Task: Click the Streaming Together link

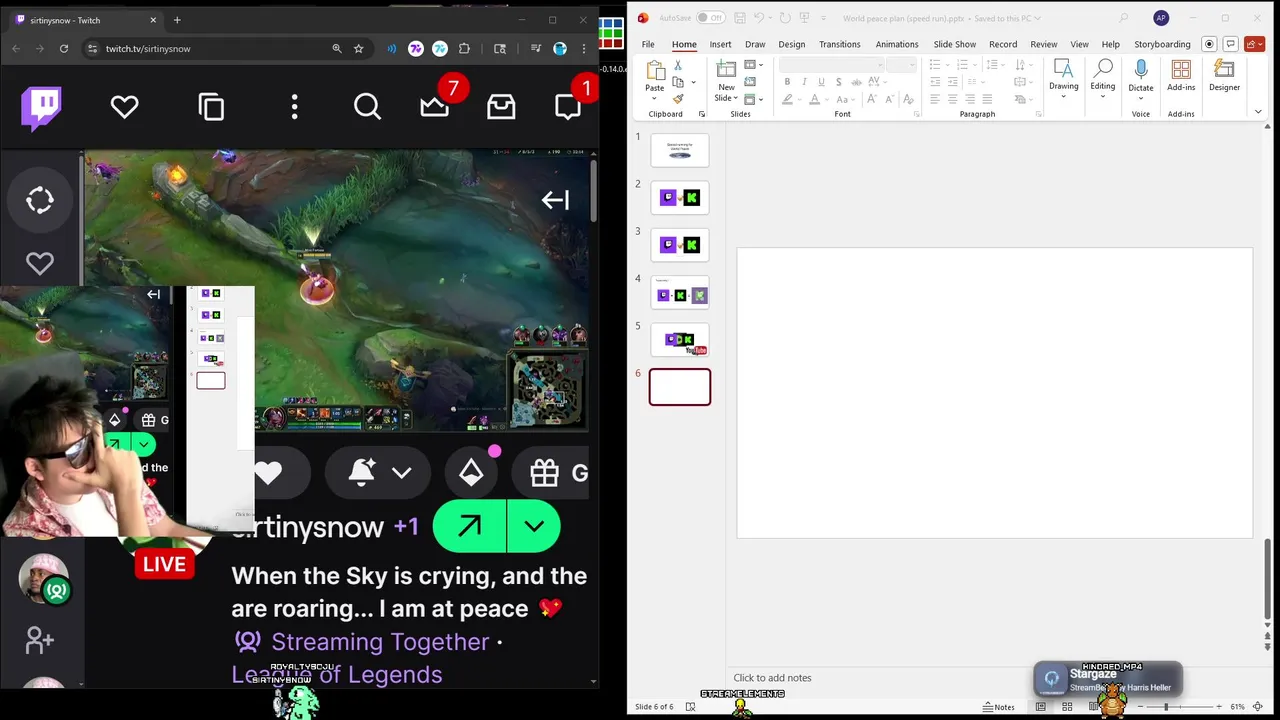Action: 380,642
